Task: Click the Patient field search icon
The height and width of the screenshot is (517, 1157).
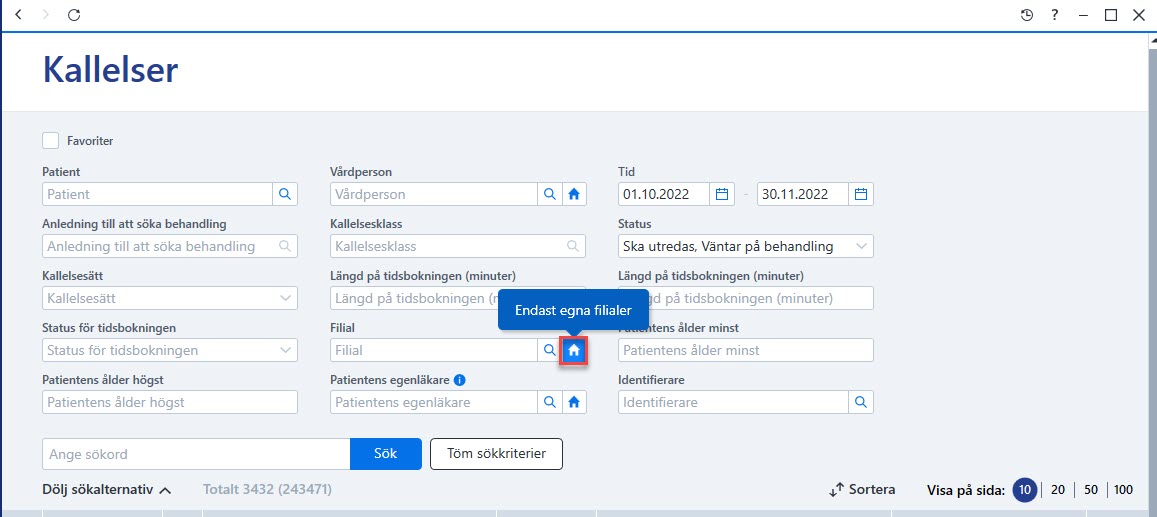Action: point(285,195)
